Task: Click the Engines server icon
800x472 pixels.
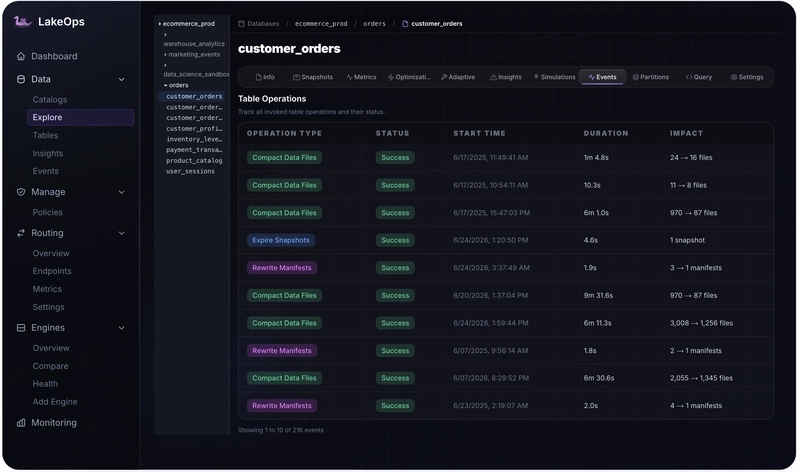Action: [x=21, y=328]
